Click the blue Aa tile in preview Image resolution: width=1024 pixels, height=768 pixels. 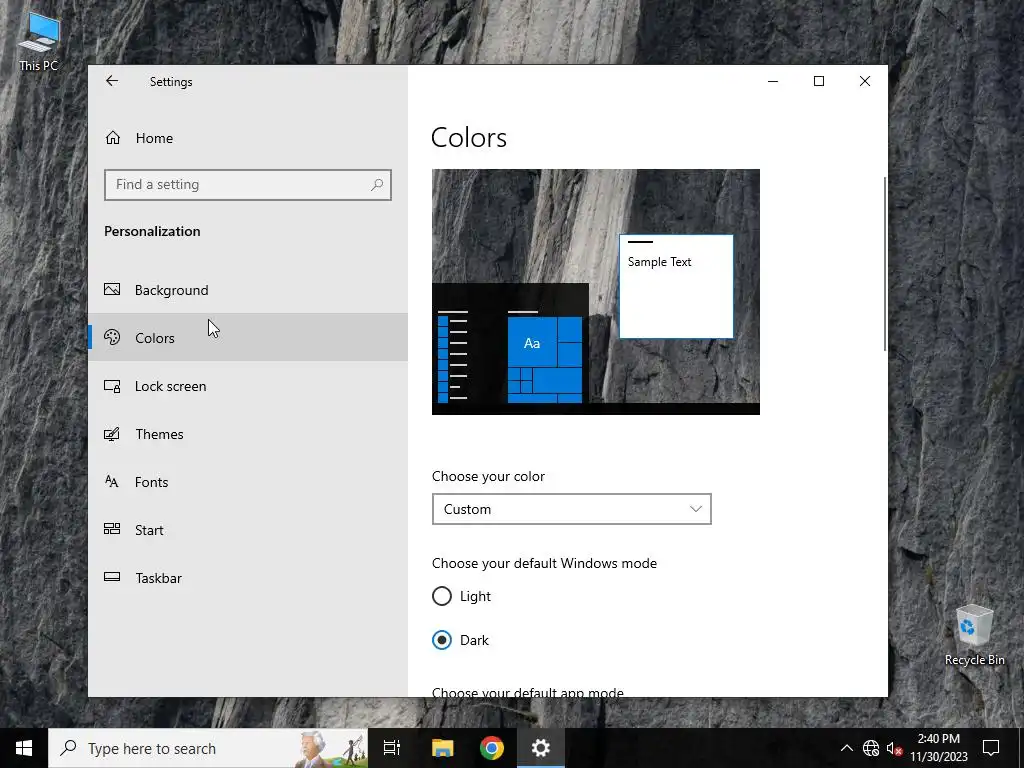click(532, 342)
